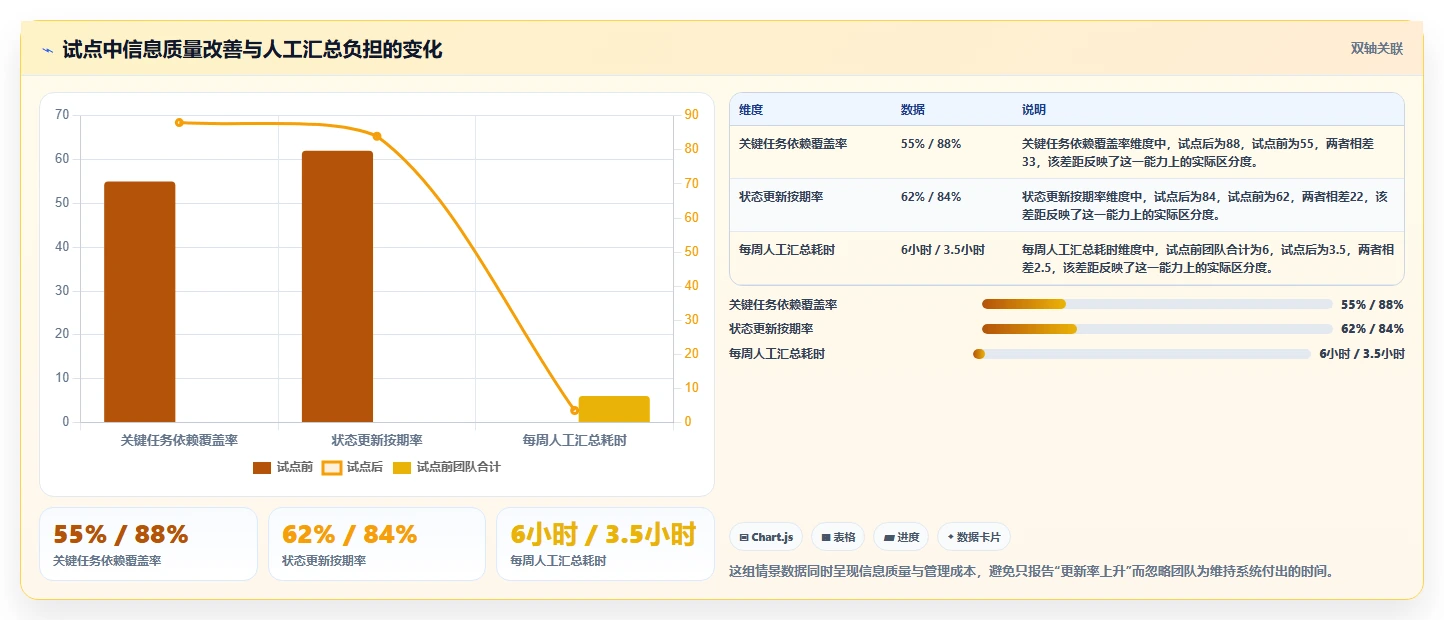
Task: Click the 维度 table column header
Action: pyautogui.click(x=751, y=110)
